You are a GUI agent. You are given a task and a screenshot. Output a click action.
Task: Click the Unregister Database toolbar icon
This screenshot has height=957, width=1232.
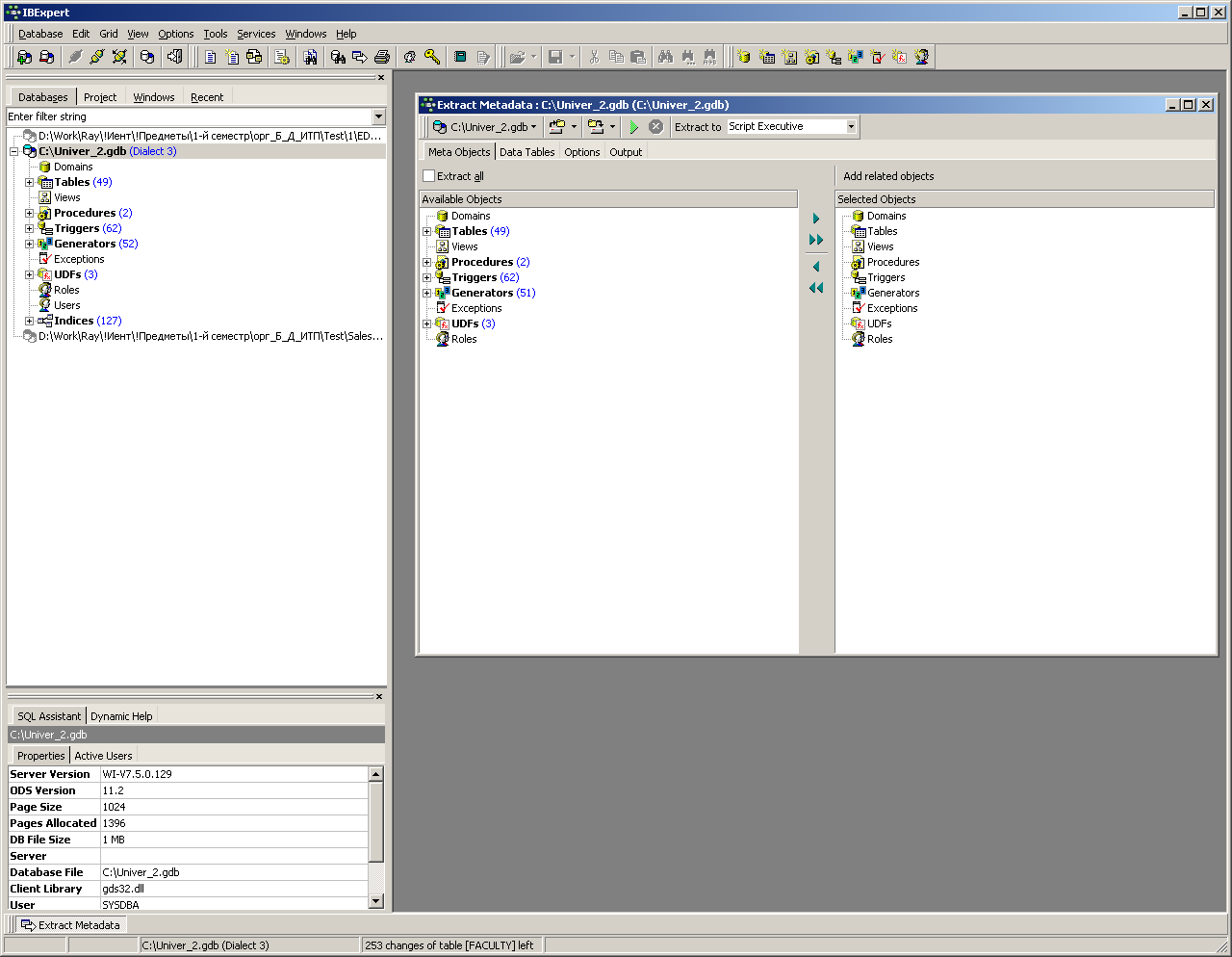(46, 57)
